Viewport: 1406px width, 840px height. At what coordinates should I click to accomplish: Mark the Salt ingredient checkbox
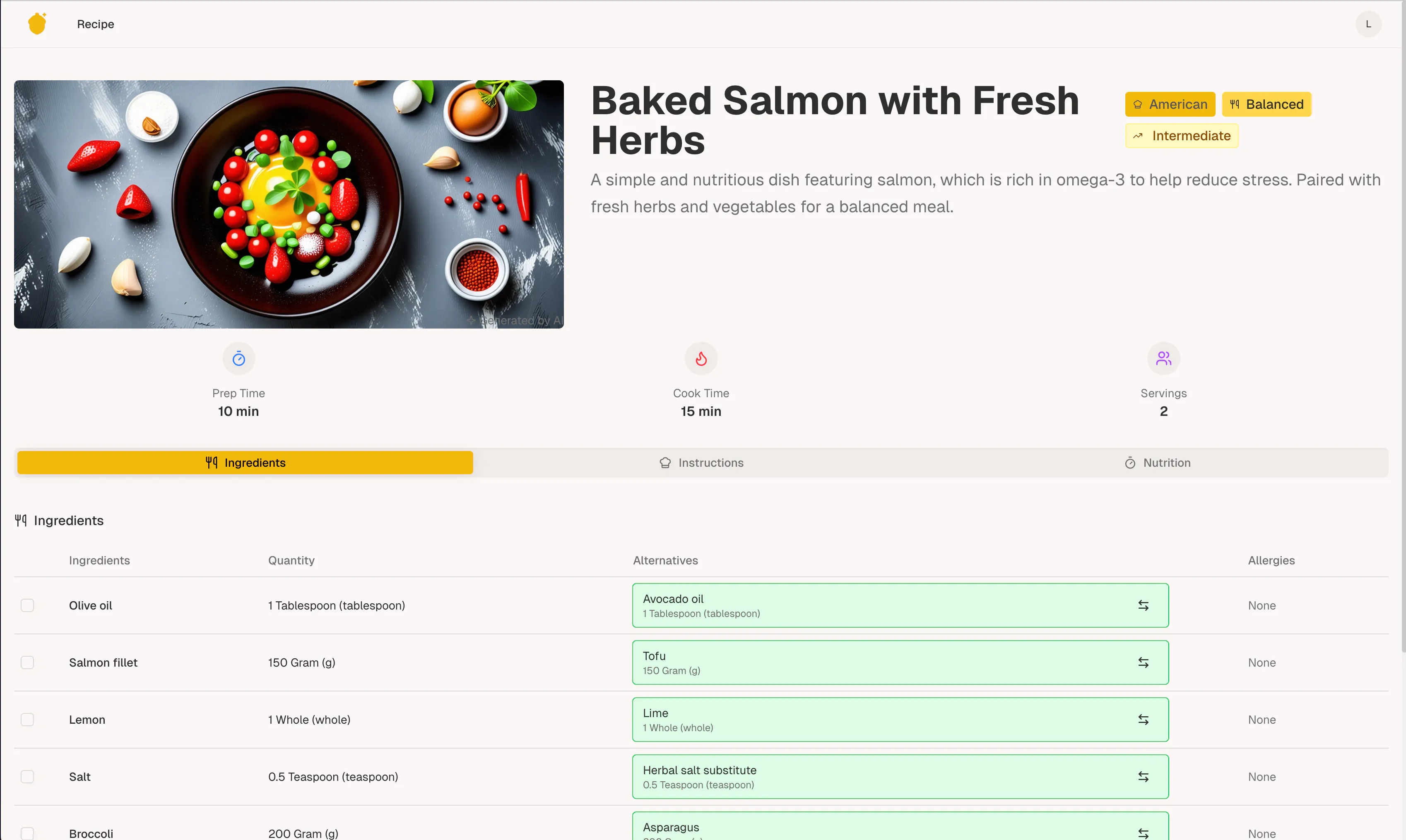[x=27, y=777]
